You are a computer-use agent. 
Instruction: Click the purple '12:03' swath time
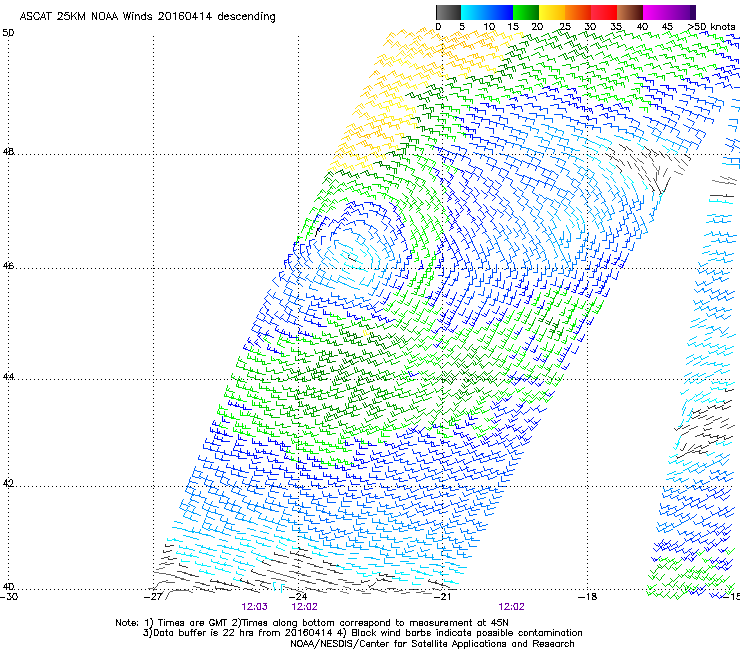tap(254, 607)
